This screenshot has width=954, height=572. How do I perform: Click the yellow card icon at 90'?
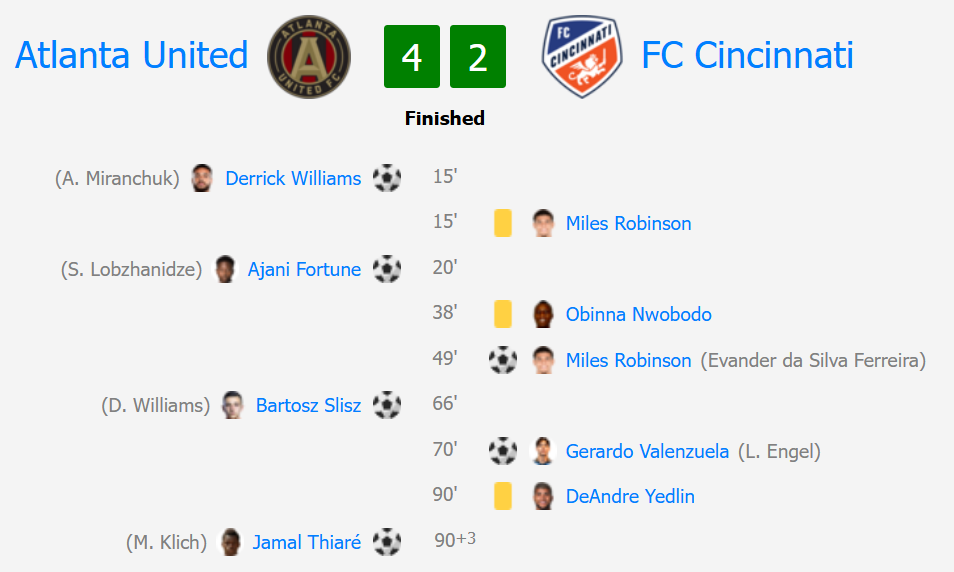pyautogui.click(x=503, y=496)
